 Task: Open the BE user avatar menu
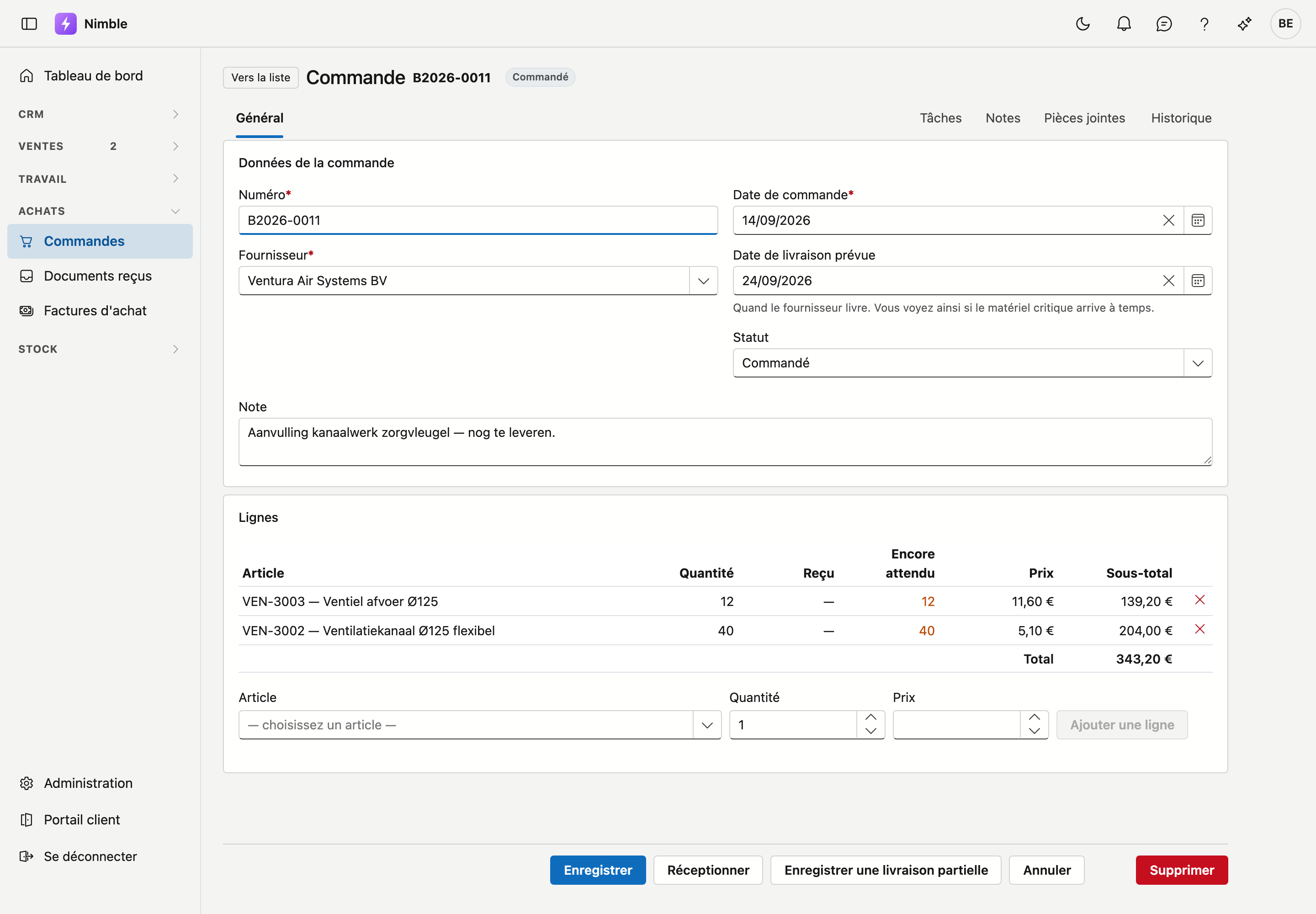(x=1285, y=23)
